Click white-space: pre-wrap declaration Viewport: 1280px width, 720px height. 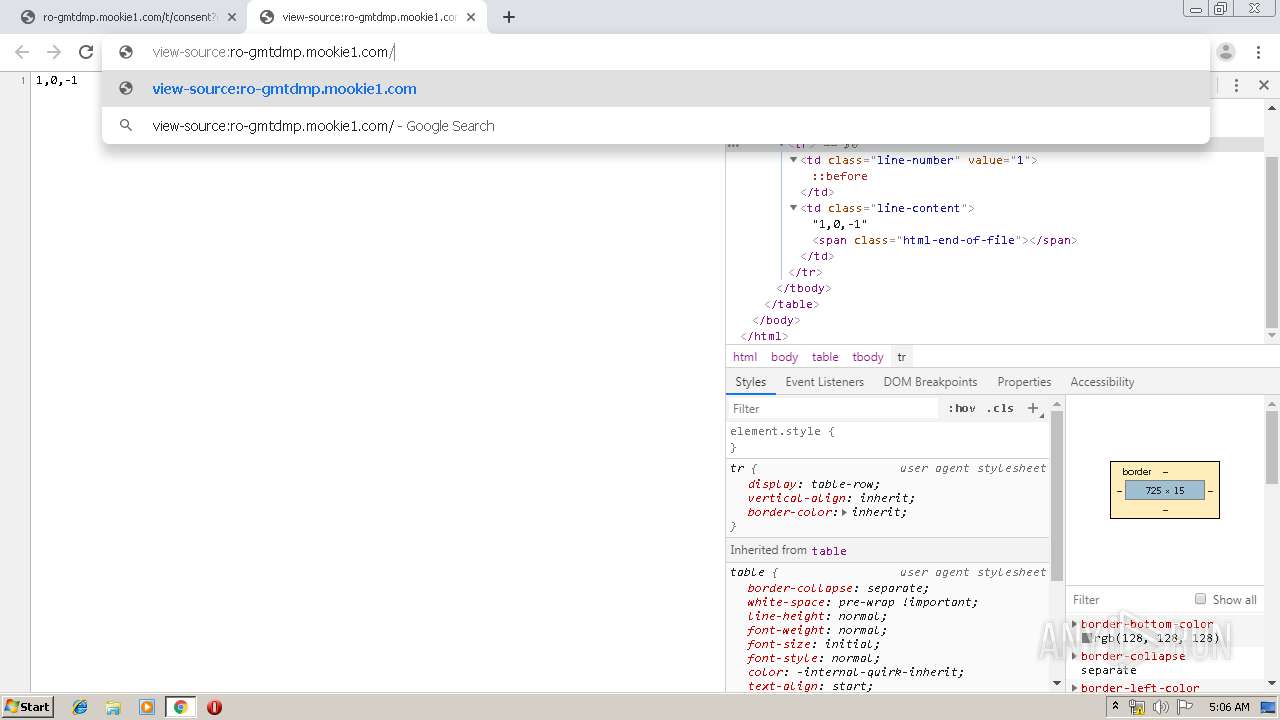click(x=862, y=602)
